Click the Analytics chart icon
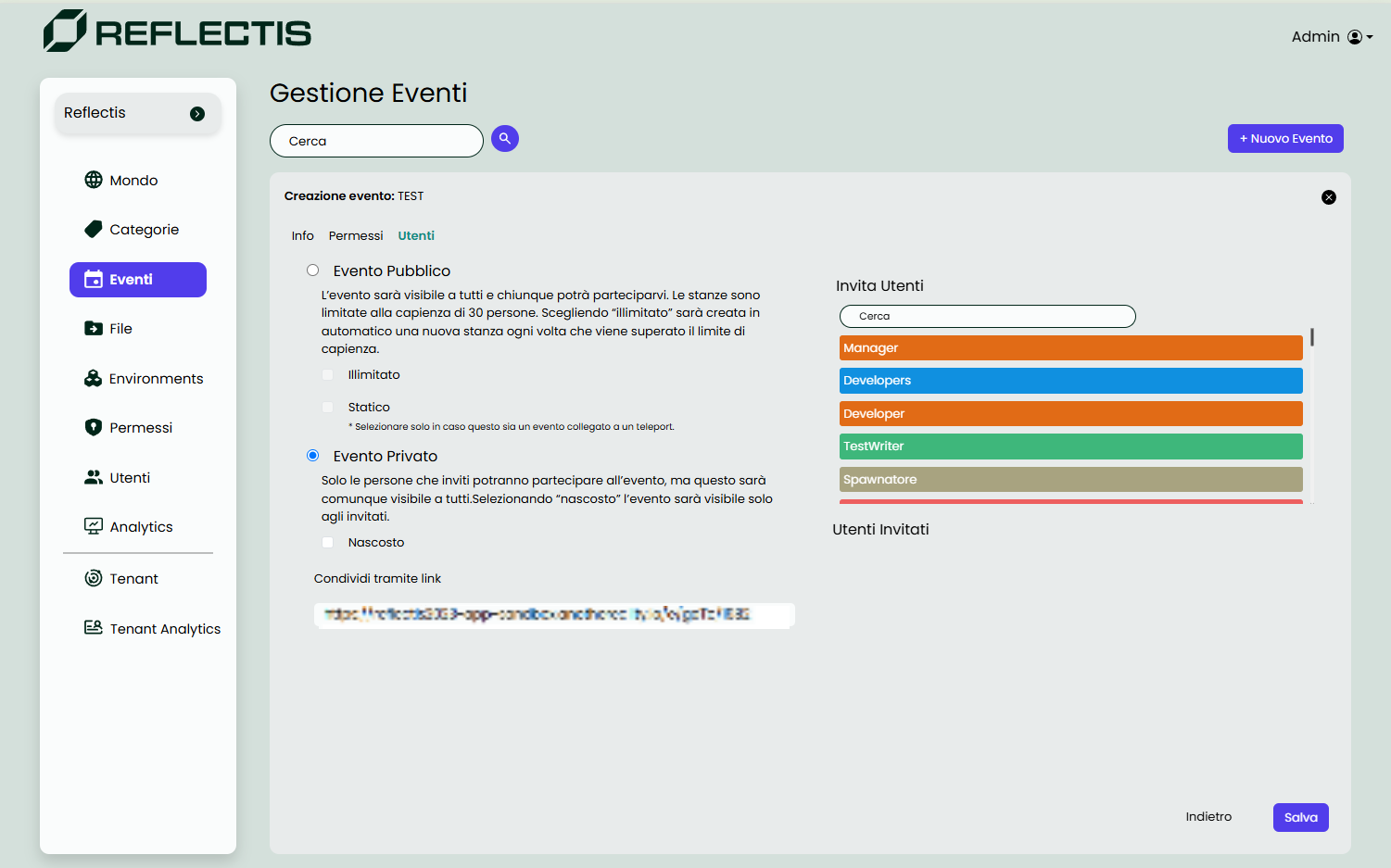This screenshot has height=868, width=1391. click(93, 525)
